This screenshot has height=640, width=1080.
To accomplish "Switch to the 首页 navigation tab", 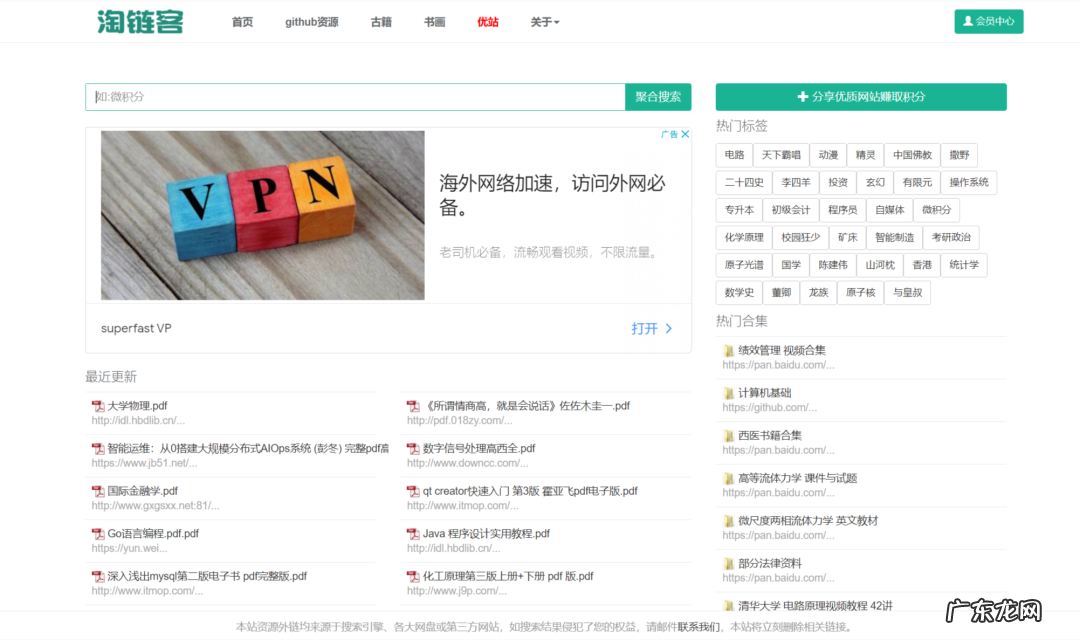I will coord(241,21).
